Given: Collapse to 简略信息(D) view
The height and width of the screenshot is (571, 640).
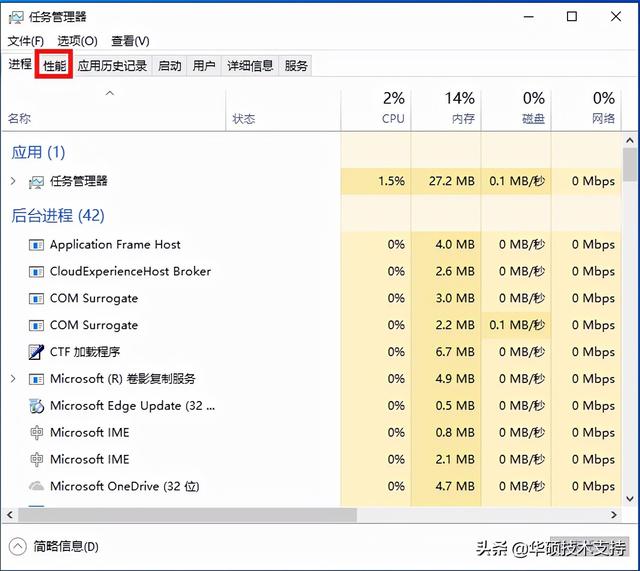Looking at the screenshot, I should 54,547.
